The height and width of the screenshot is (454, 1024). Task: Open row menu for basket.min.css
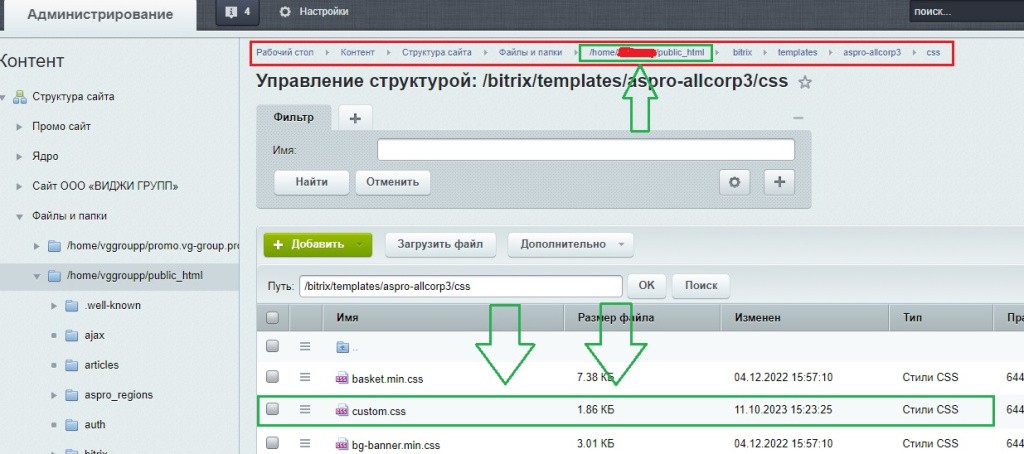(305, 377)
